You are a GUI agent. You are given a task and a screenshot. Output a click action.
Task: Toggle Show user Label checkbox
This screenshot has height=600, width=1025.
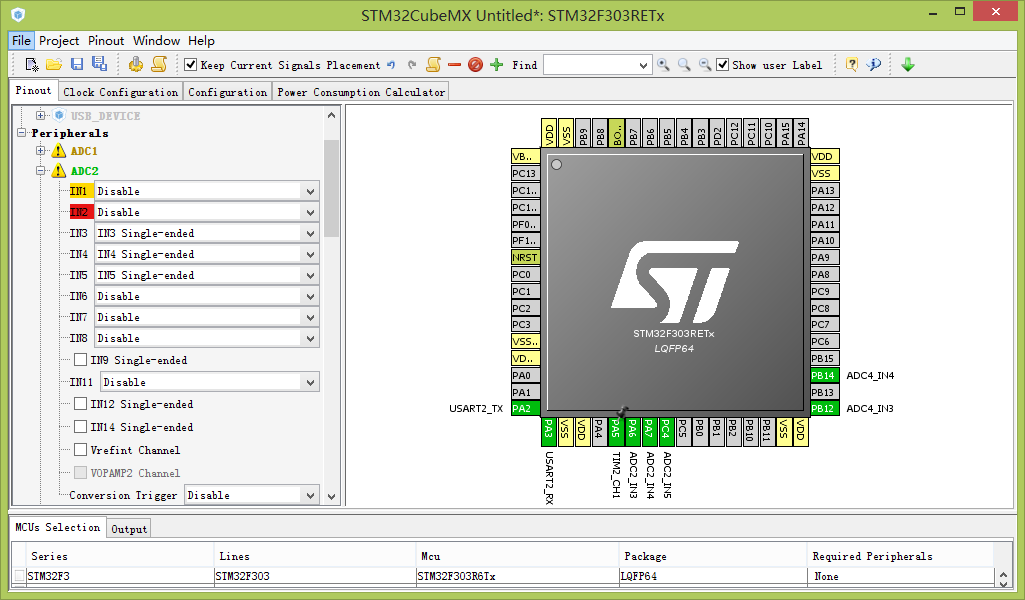click(722, 65)
